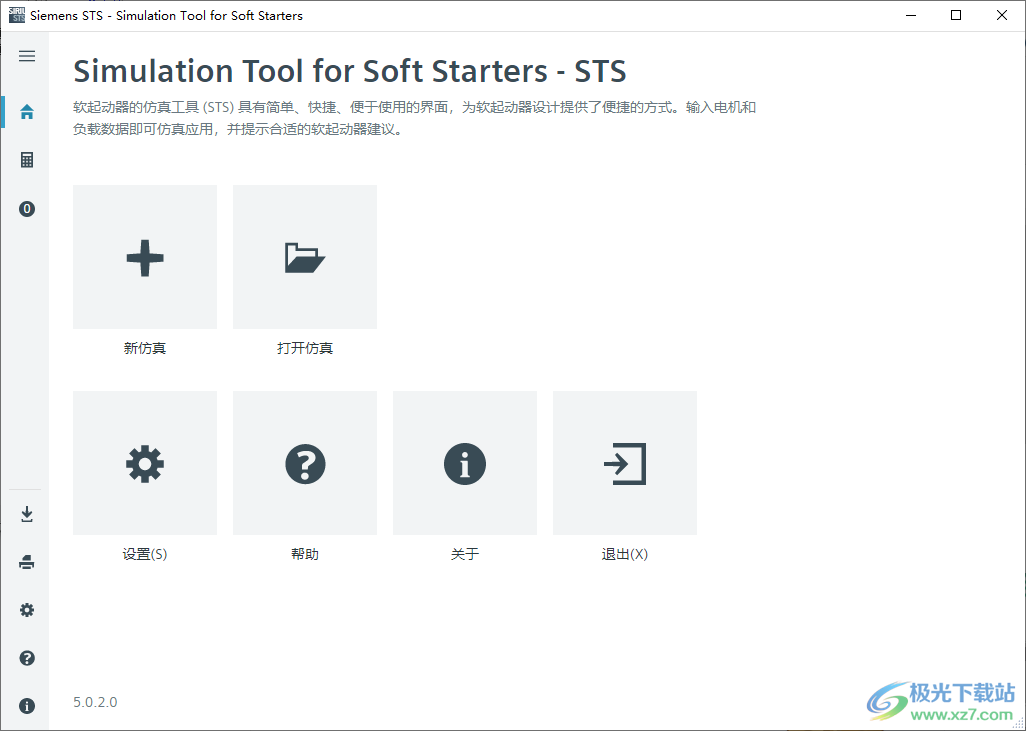Open the 打开仿真 folder tile
Image resolution: width=1026 pixels, height=731 pixels.
(305, 257)
